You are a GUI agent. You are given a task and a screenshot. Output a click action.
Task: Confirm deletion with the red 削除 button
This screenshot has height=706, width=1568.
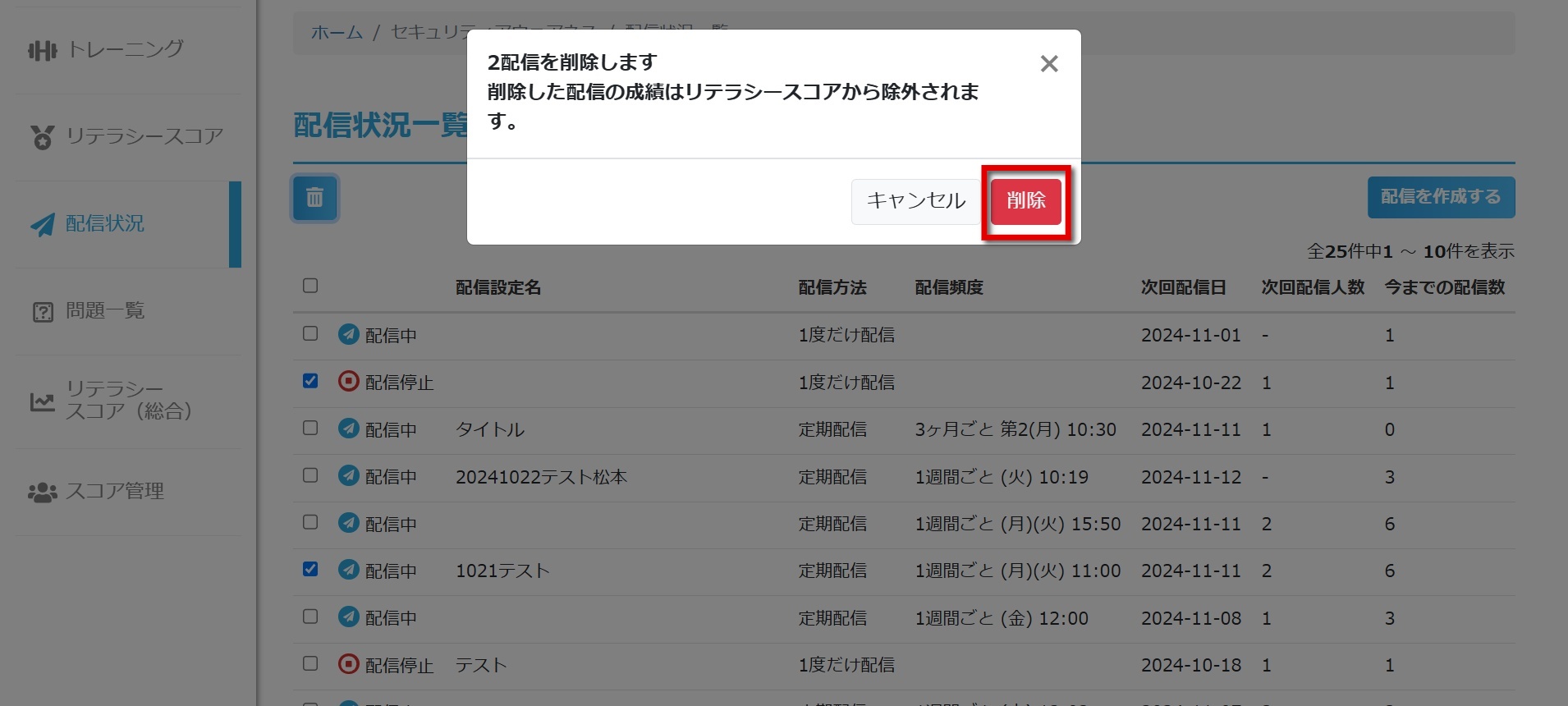click(1025, 201)
